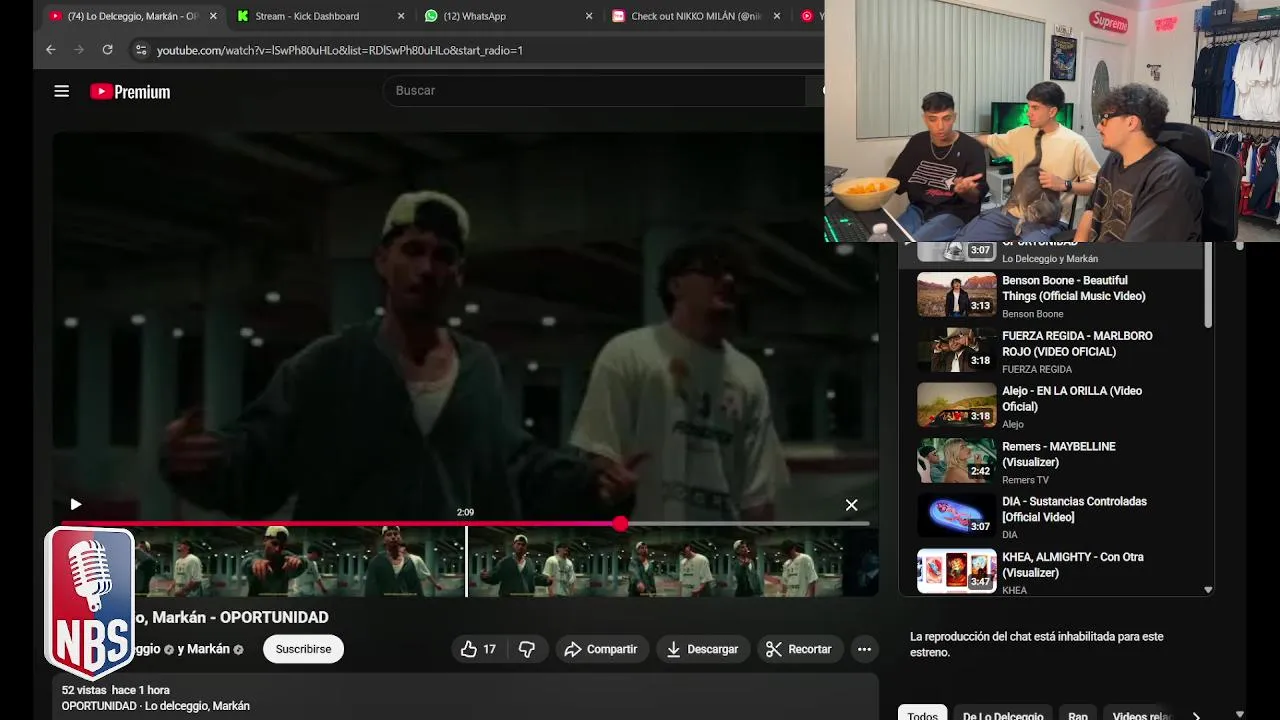Click the FUERZA REGIDA channel name in playlist

[1037, 369]
